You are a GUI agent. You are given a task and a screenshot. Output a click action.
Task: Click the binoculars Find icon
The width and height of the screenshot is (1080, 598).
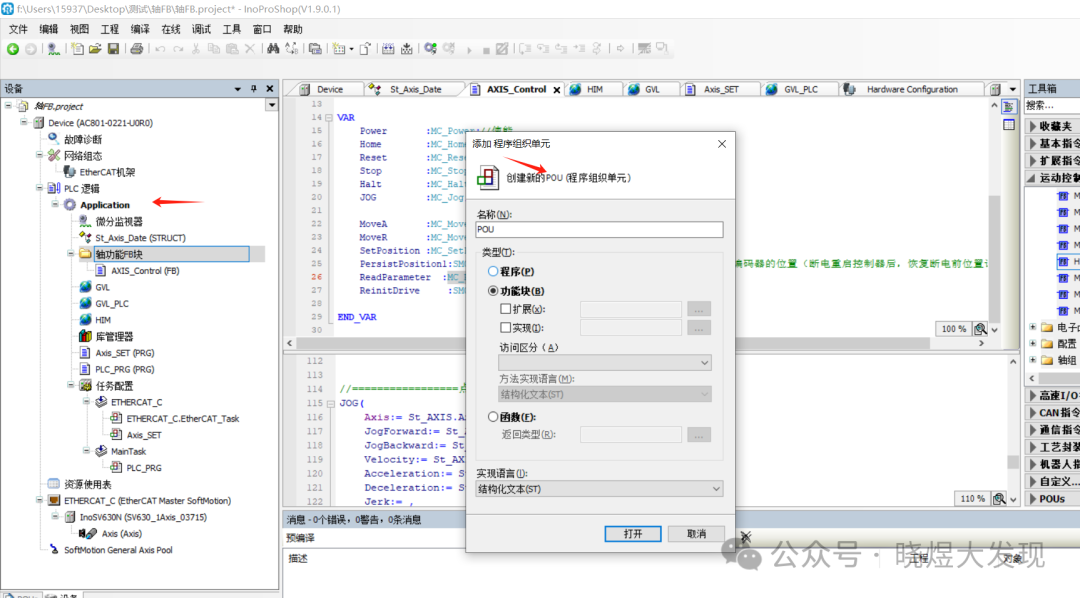[273, 49]
